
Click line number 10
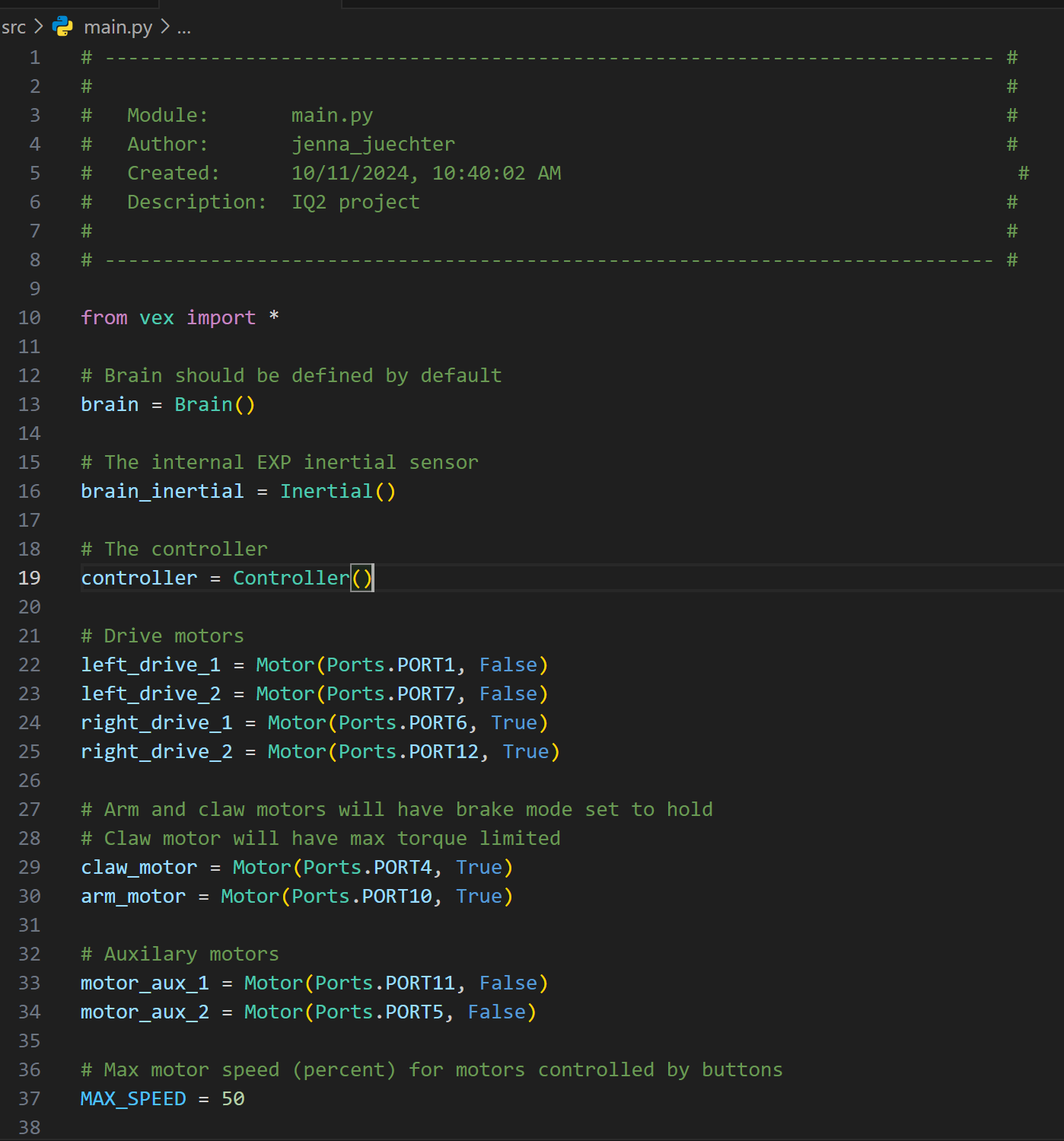(x=30, y=317)
